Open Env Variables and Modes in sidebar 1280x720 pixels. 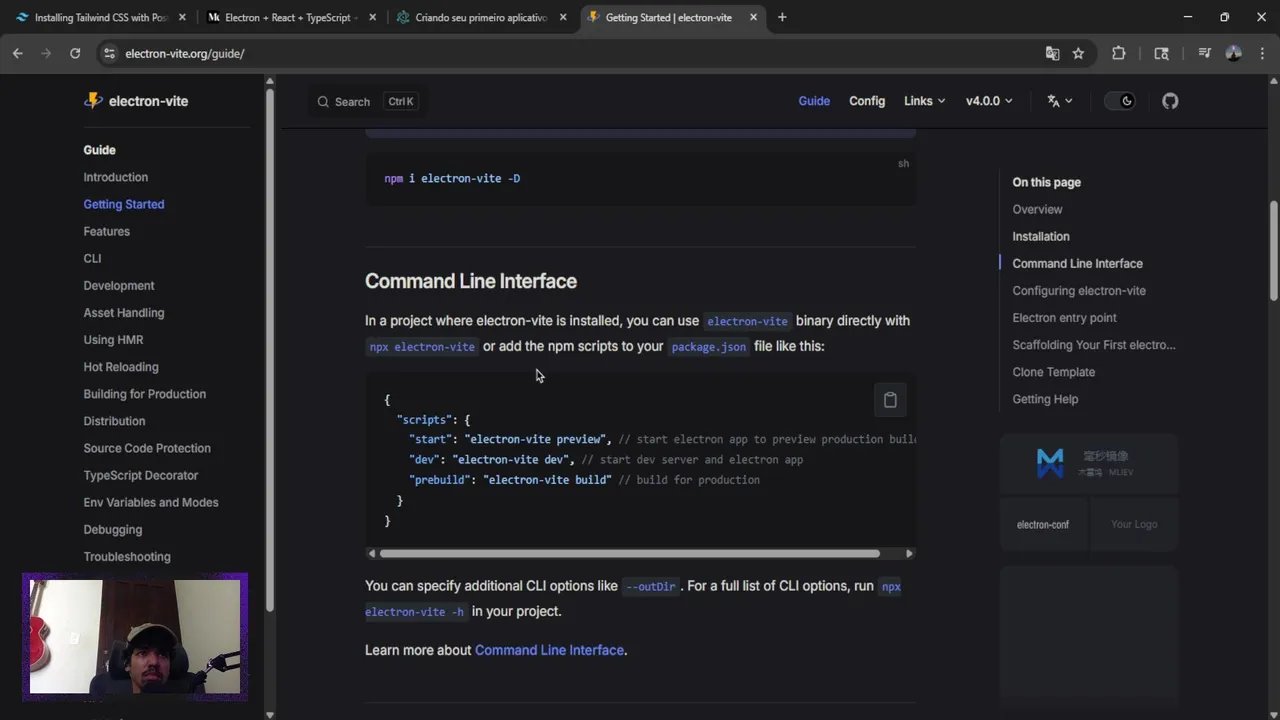pyautogui.click(x=151, y=501)
